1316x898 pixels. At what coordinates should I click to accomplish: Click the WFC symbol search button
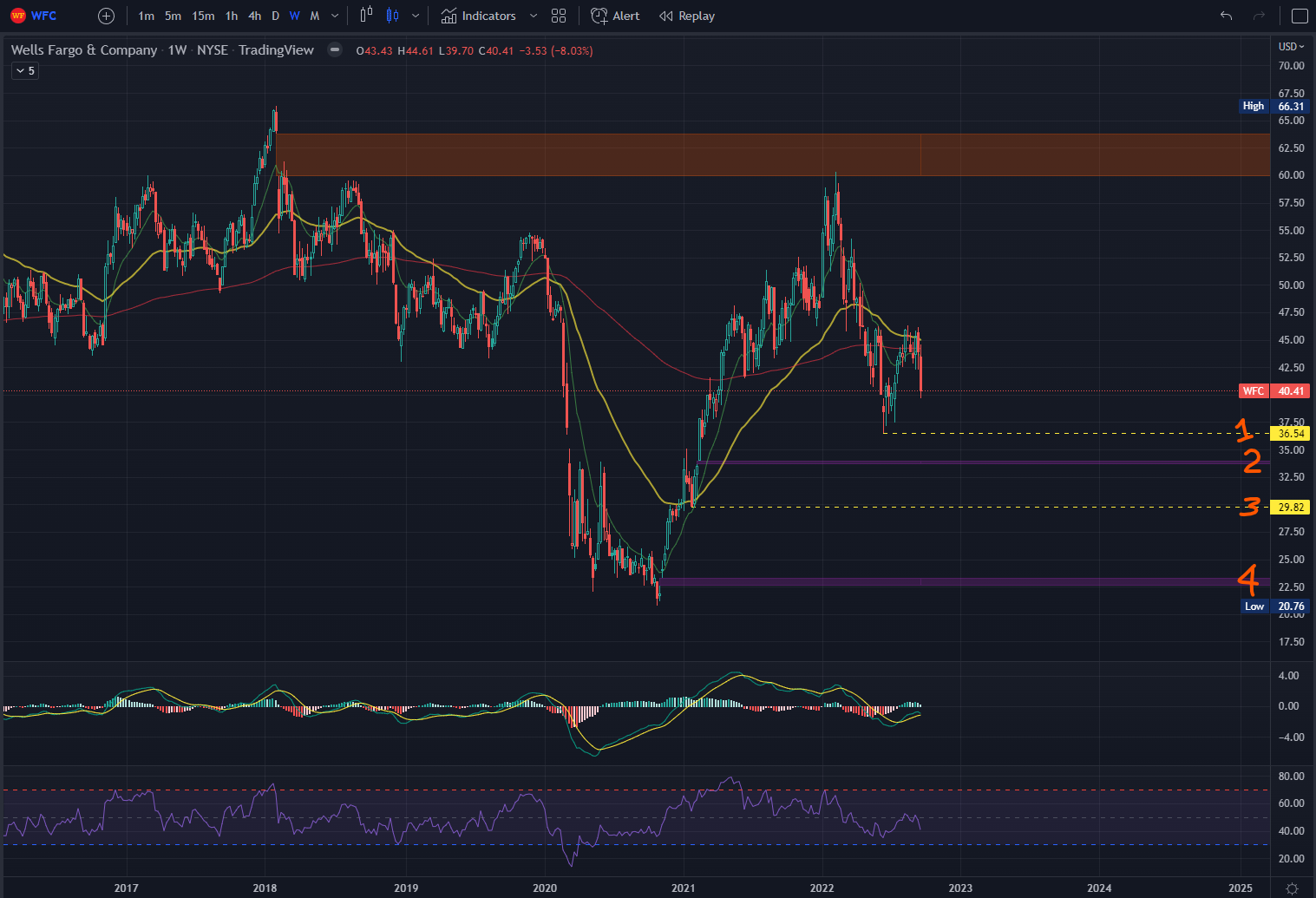point(35,16)
